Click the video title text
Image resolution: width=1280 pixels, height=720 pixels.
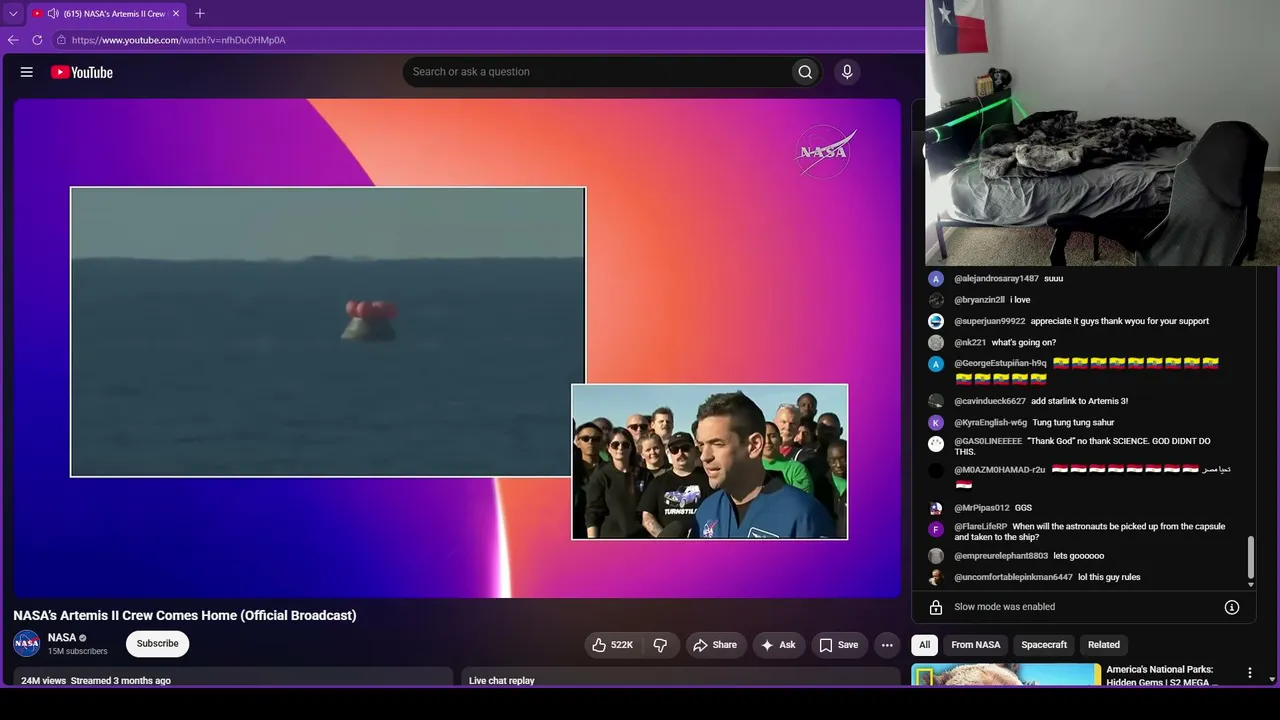click(185, 615)
